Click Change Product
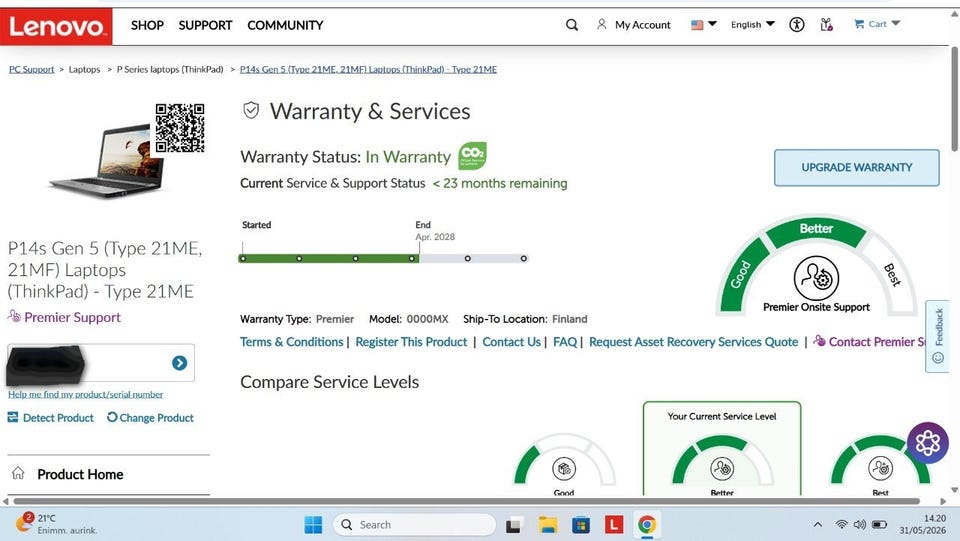Image resolution: width=960 pixels, height=541 pixels. 151,418
